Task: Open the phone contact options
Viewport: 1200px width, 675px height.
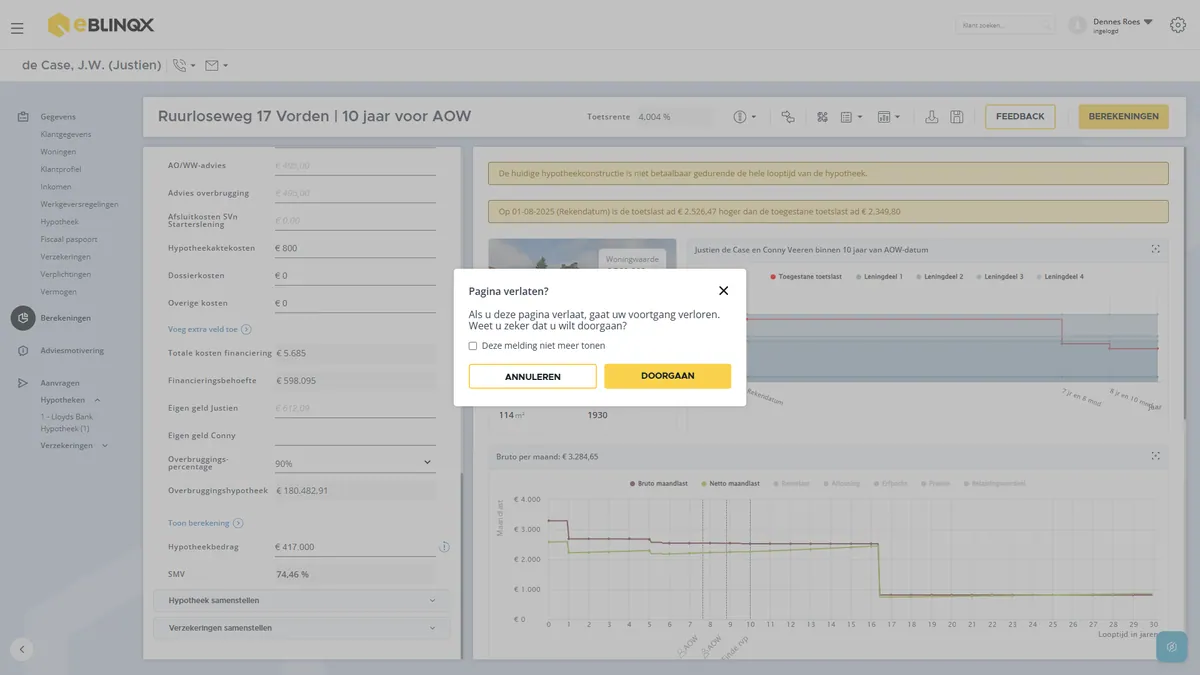Action: [x=184, y=66]
